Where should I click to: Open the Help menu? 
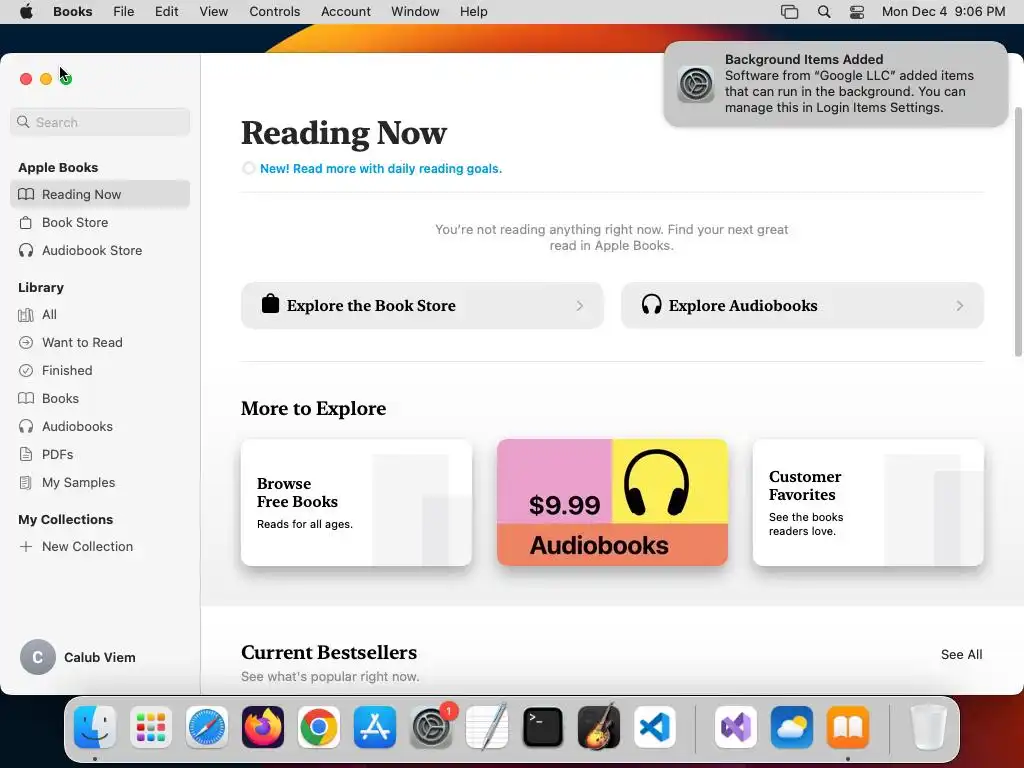[473, 12]
